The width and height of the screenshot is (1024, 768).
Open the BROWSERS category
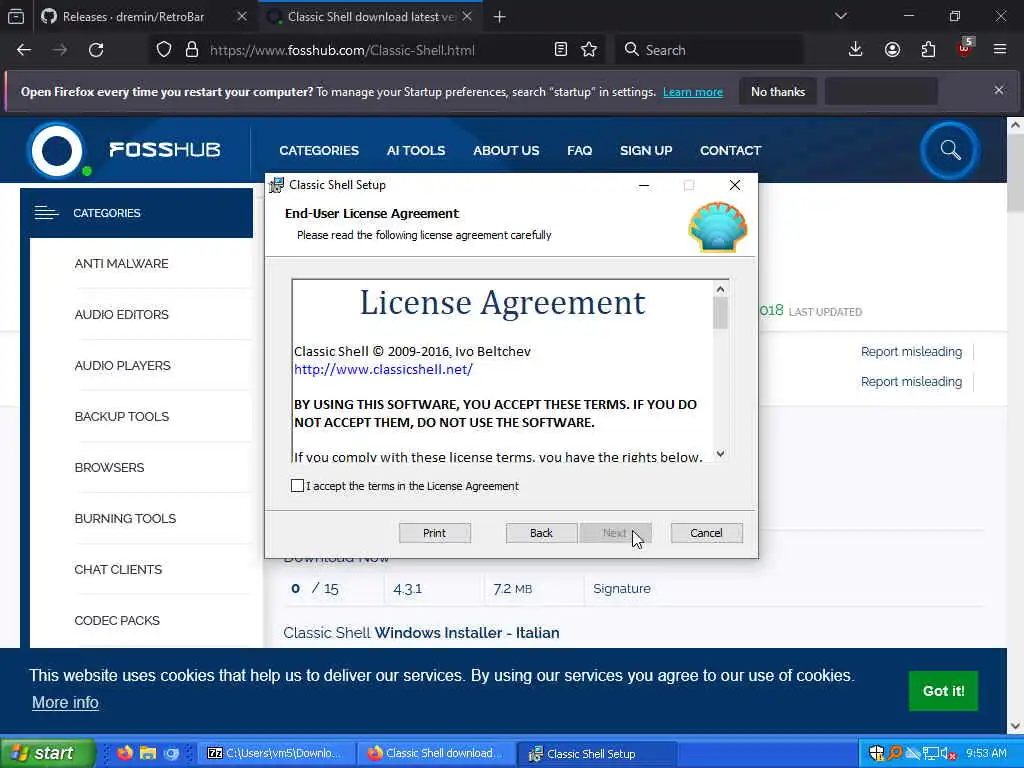[x=109, y=468]
